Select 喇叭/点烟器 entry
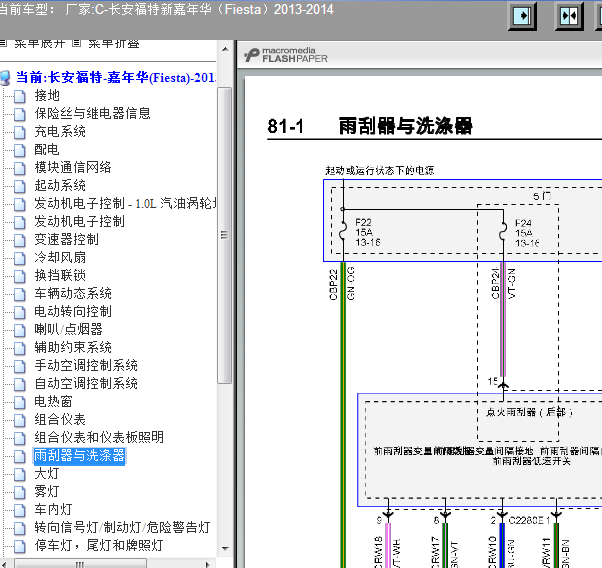 (x=68, y=330)
